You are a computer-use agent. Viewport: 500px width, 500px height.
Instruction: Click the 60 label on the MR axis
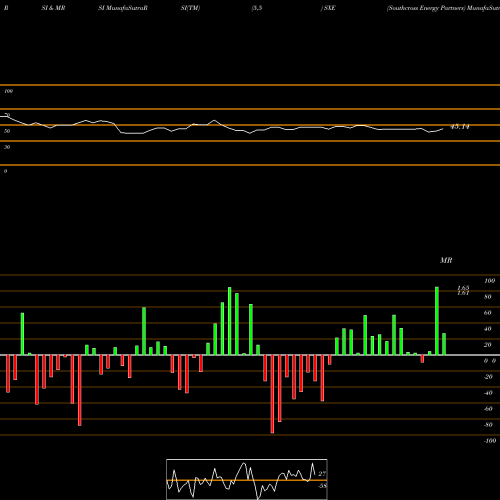coord(488,313)
